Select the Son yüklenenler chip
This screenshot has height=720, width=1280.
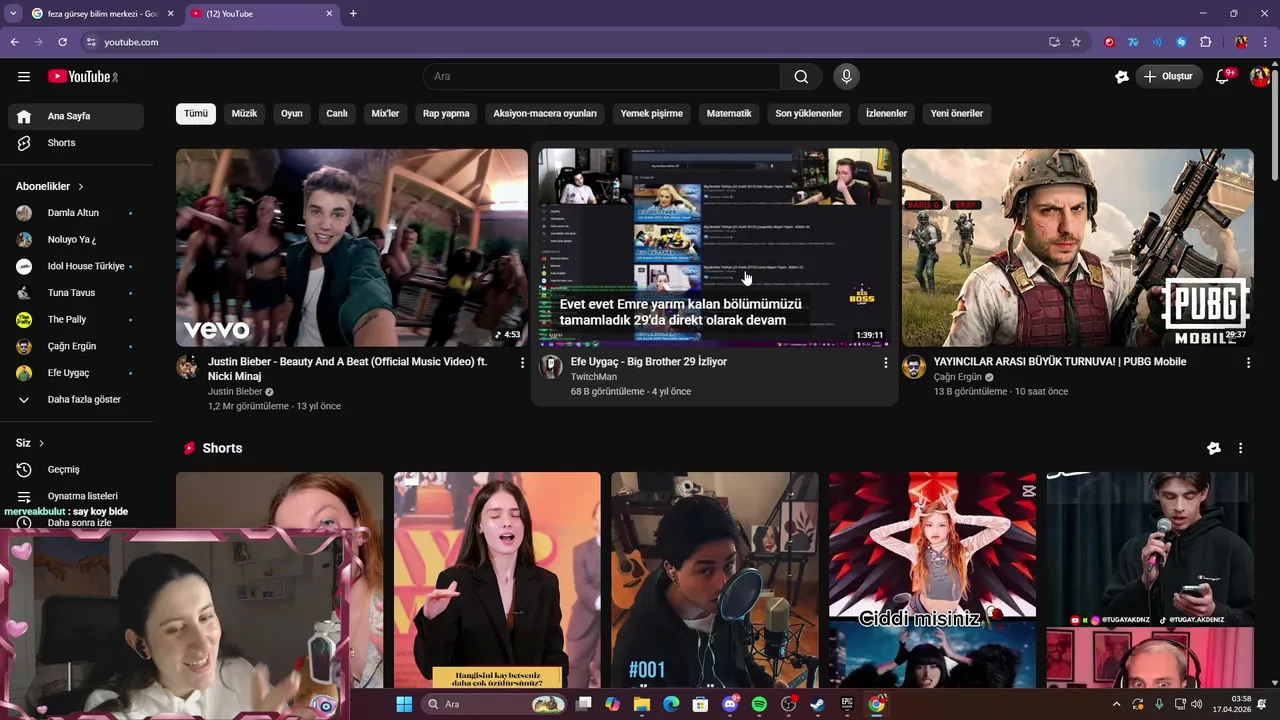pos(809,113)
